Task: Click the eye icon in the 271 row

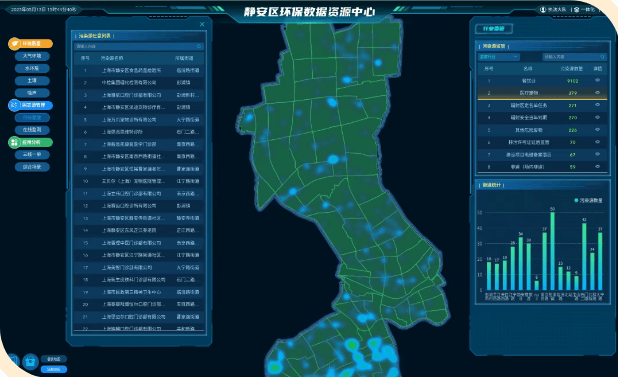Action: [598, 105]
